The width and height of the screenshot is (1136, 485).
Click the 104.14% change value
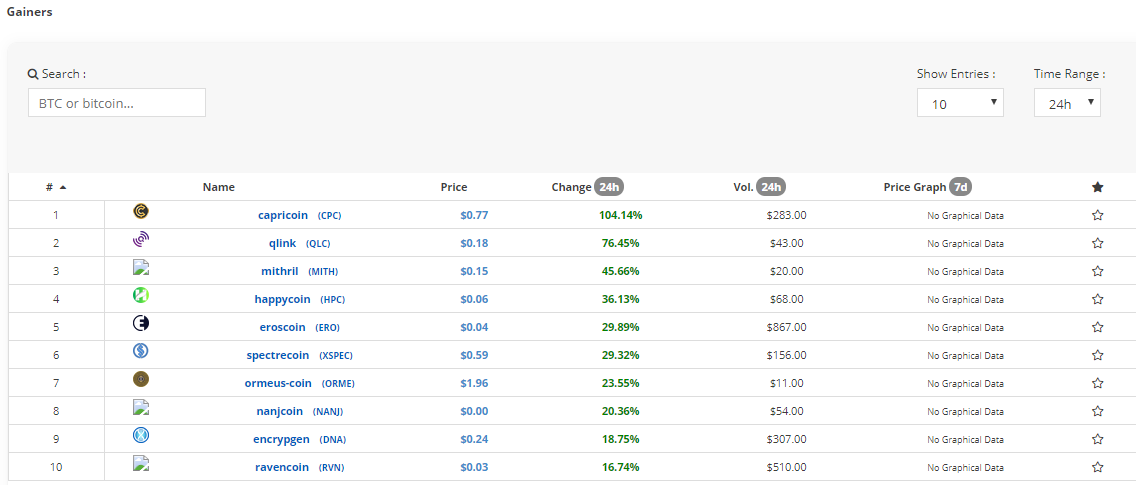(x=620, y=215)
